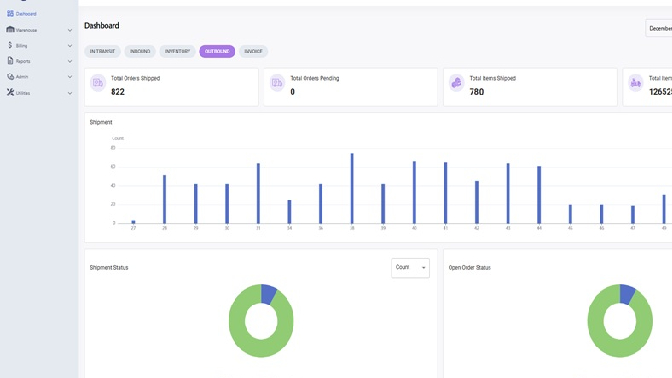672x378 pixels.
Task: Click the shipment bar for week 40
Action: point(414,192)
